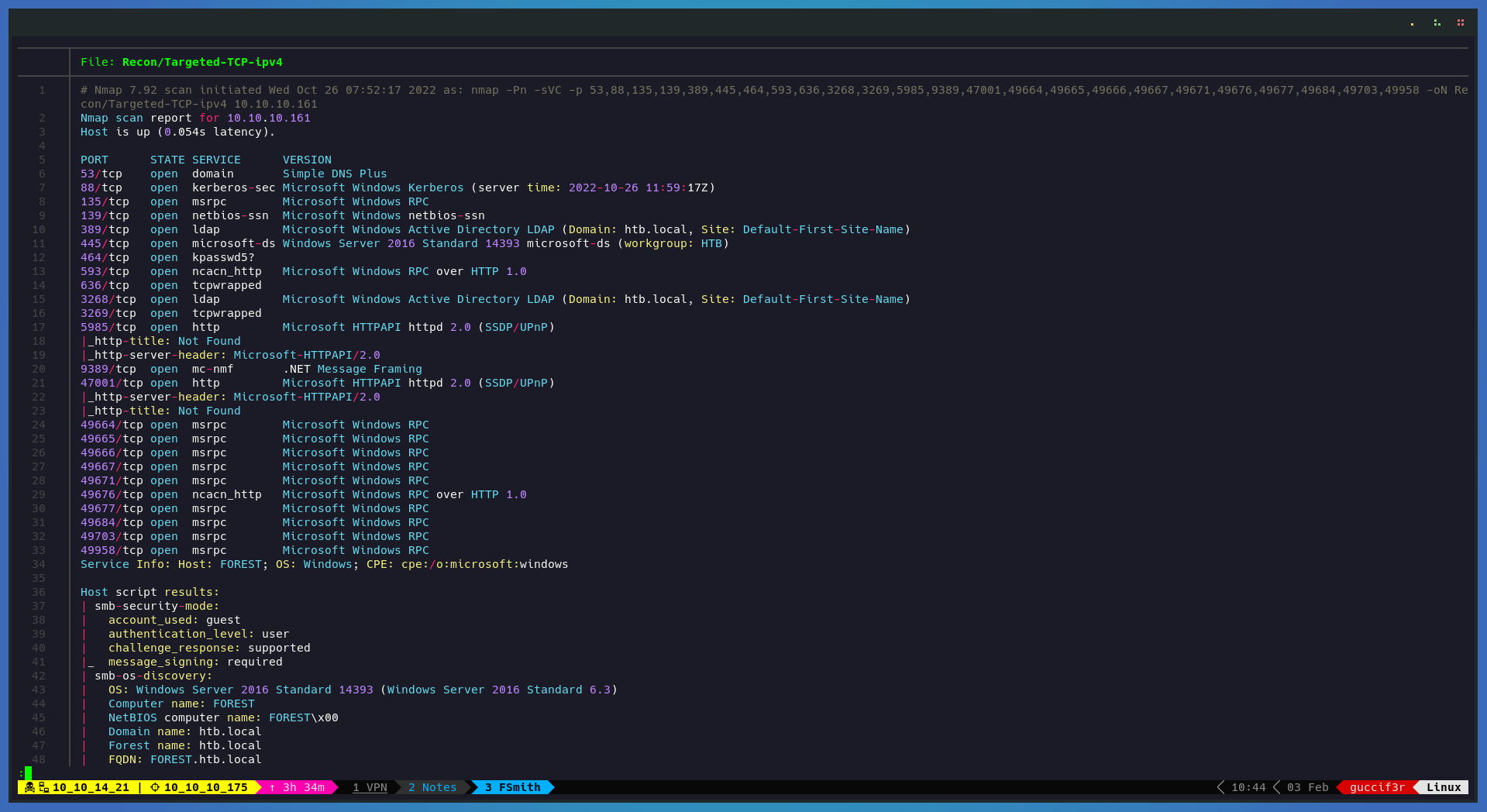Click the kpasswd5? service on port 464
Image resolution: width=1487 pixels, height=812 pixels.
pos(223,257)
